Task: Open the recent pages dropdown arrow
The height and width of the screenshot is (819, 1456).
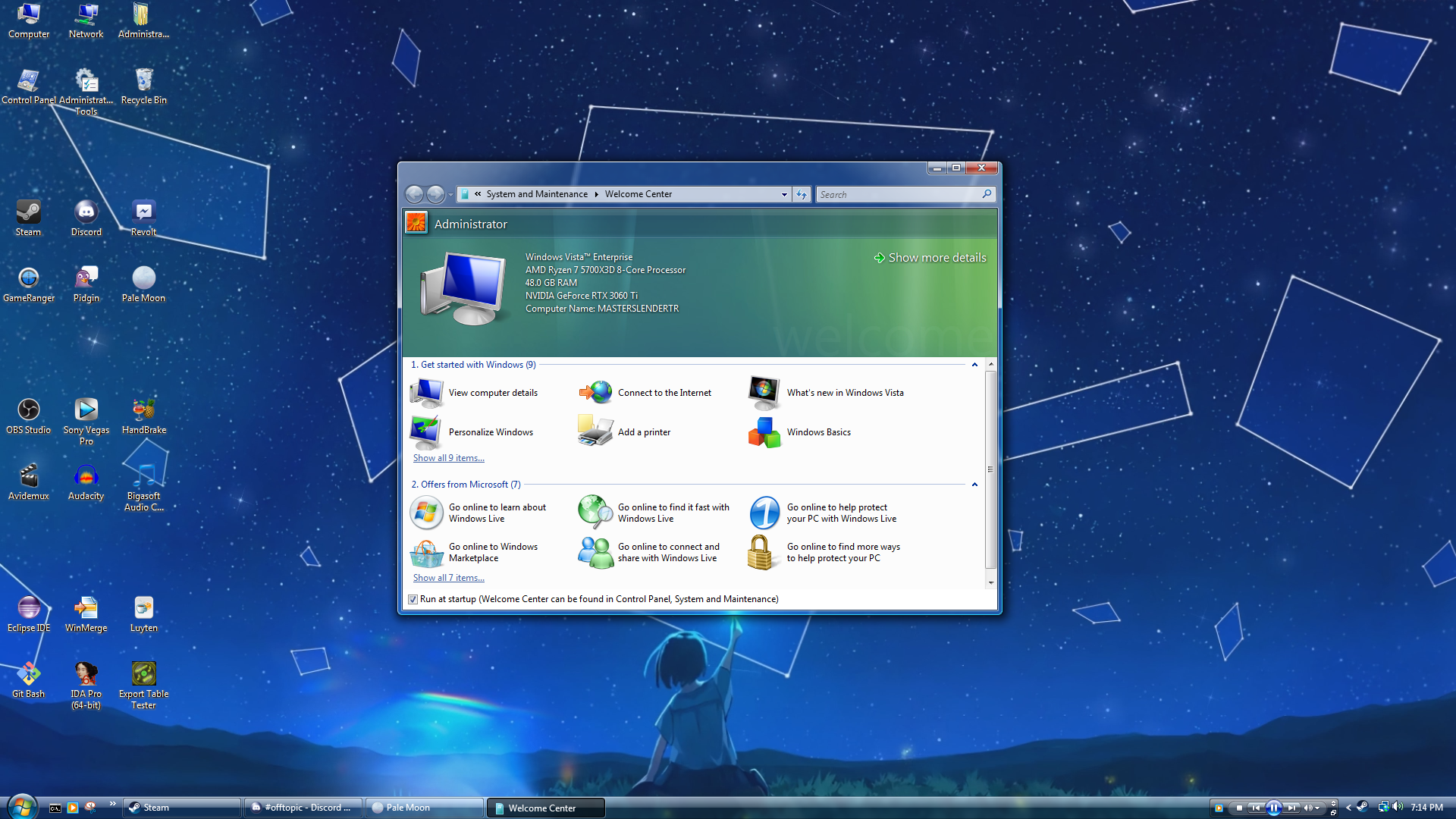Action: 450,195
